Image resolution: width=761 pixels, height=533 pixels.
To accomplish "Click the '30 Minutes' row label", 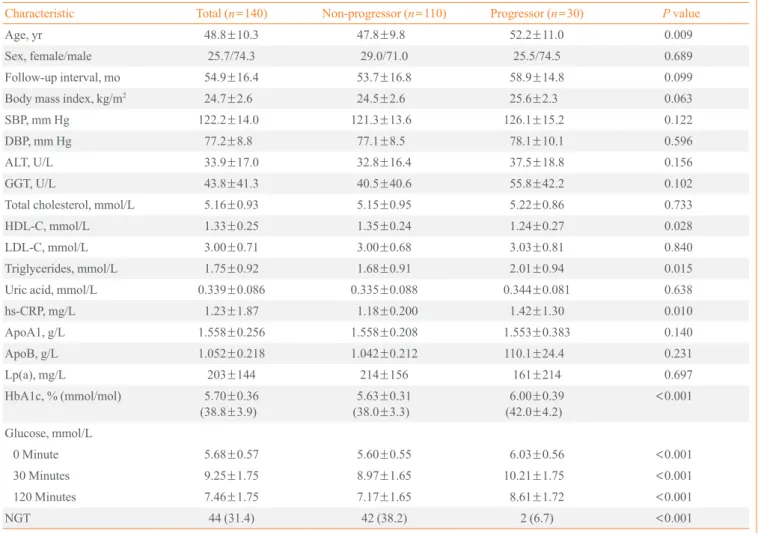I will click(41, 476).
